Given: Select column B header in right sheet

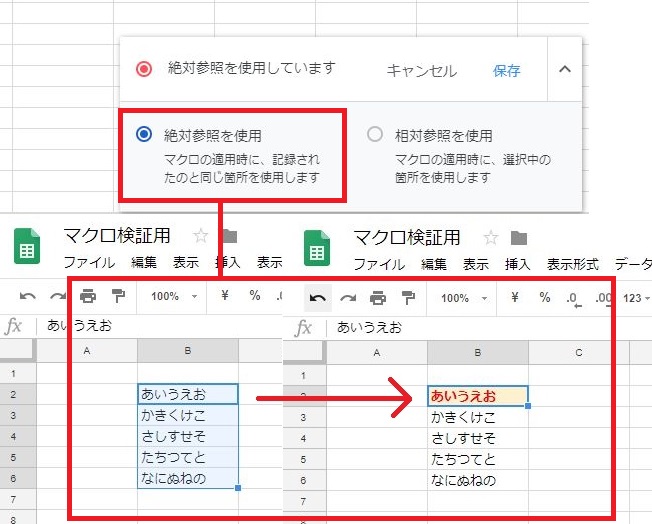Looking at the screenshot, I should [478, 353].
